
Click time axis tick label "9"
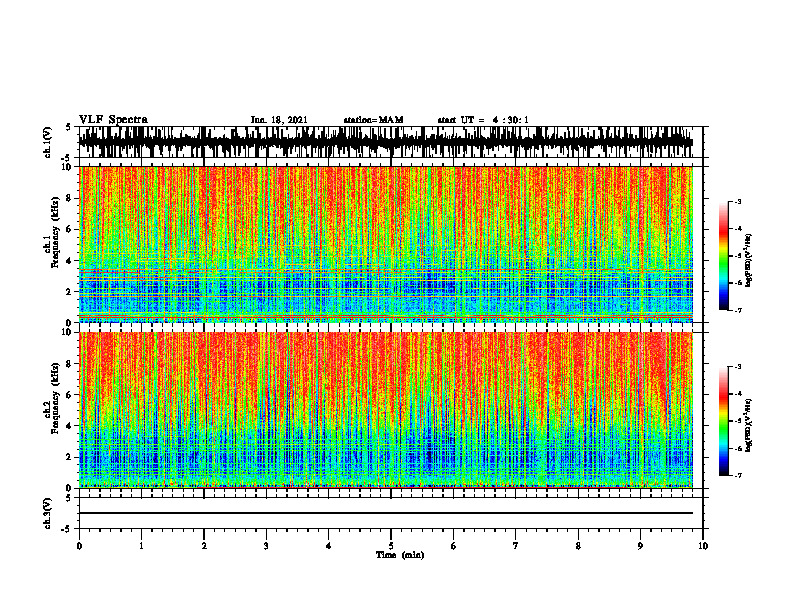(640, 546)
